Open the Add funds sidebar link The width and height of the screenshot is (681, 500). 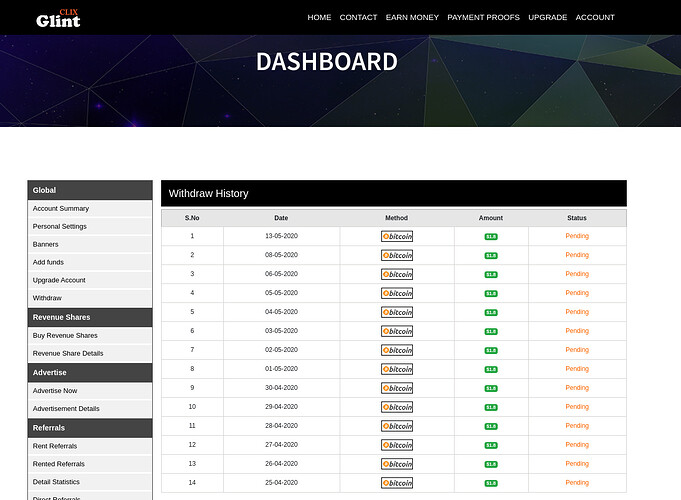[x=50, y=262]
